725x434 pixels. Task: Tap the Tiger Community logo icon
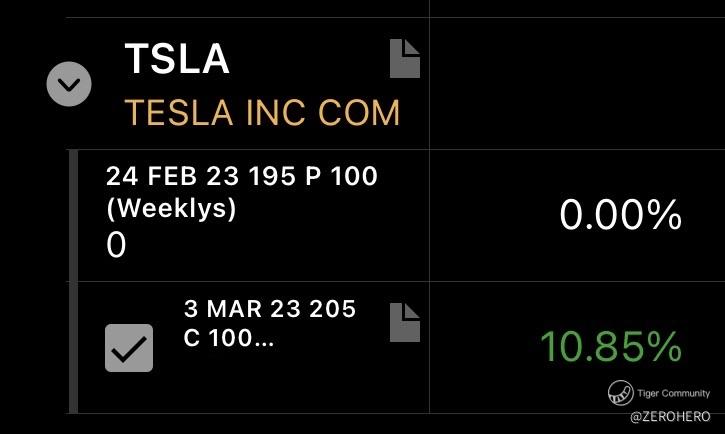coord(621,393)
